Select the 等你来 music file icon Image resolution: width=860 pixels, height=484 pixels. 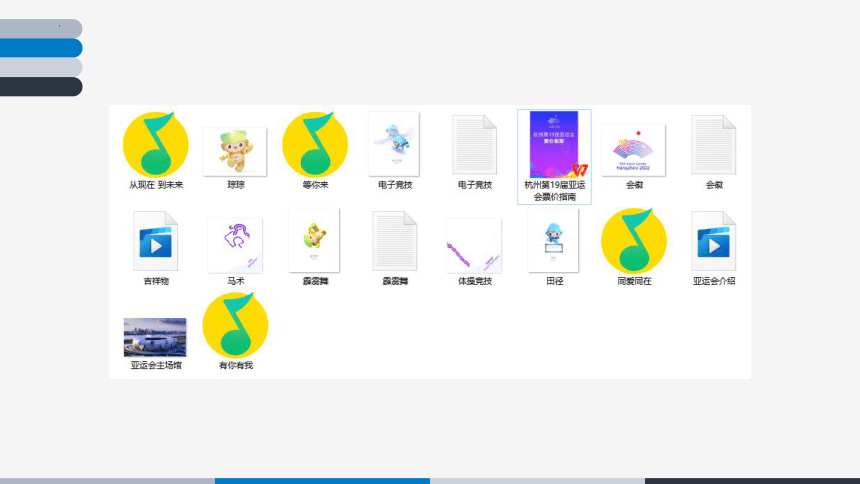[315, 144]
